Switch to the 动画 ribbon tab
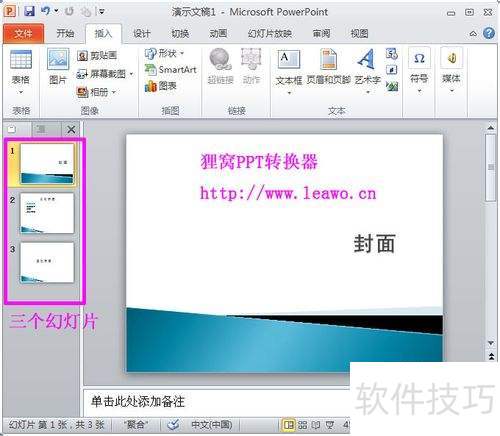Viewport: 500px width, 436px height. [218, 33]
